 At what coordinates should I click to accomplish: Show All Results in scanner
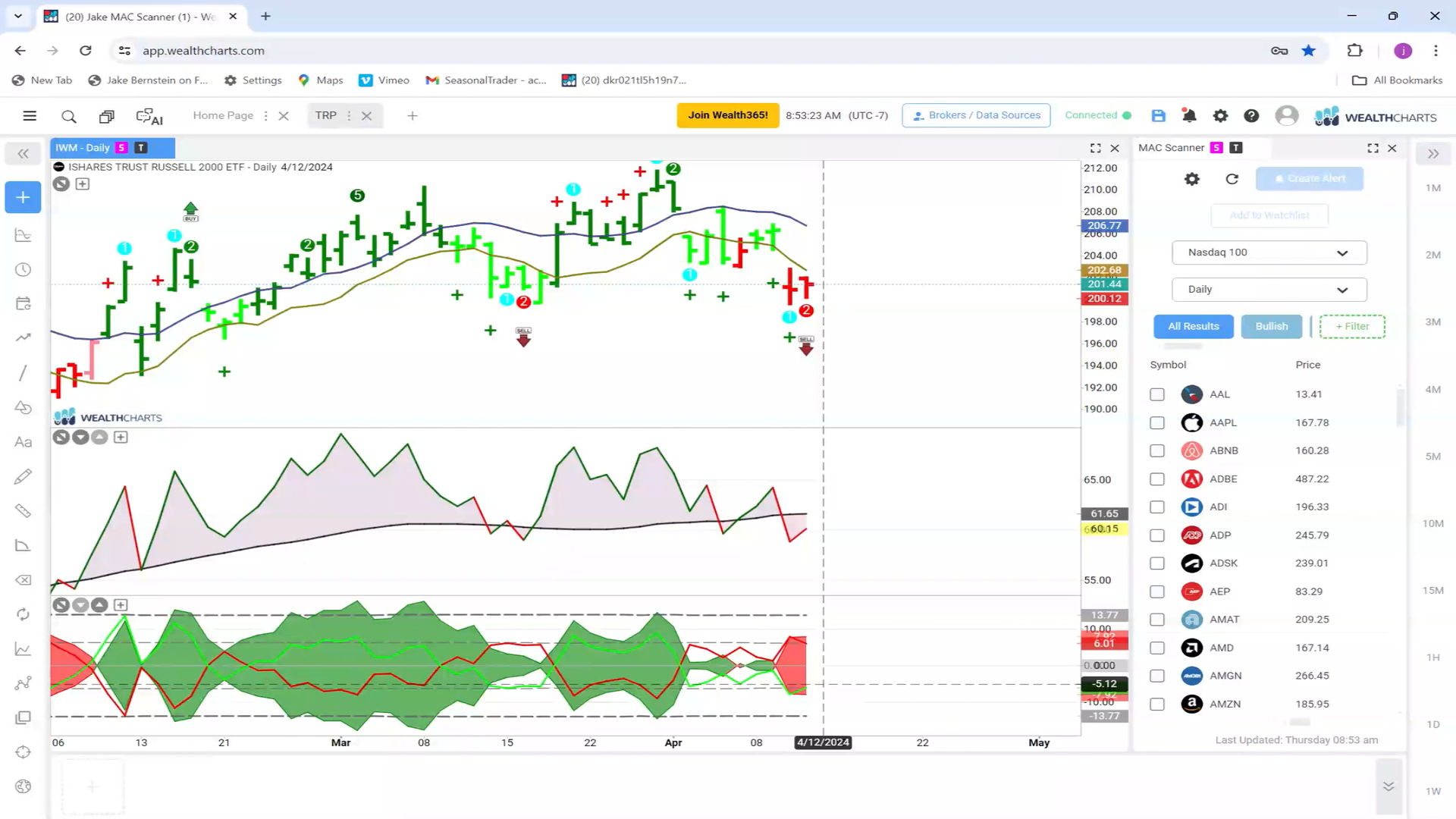1194,327
